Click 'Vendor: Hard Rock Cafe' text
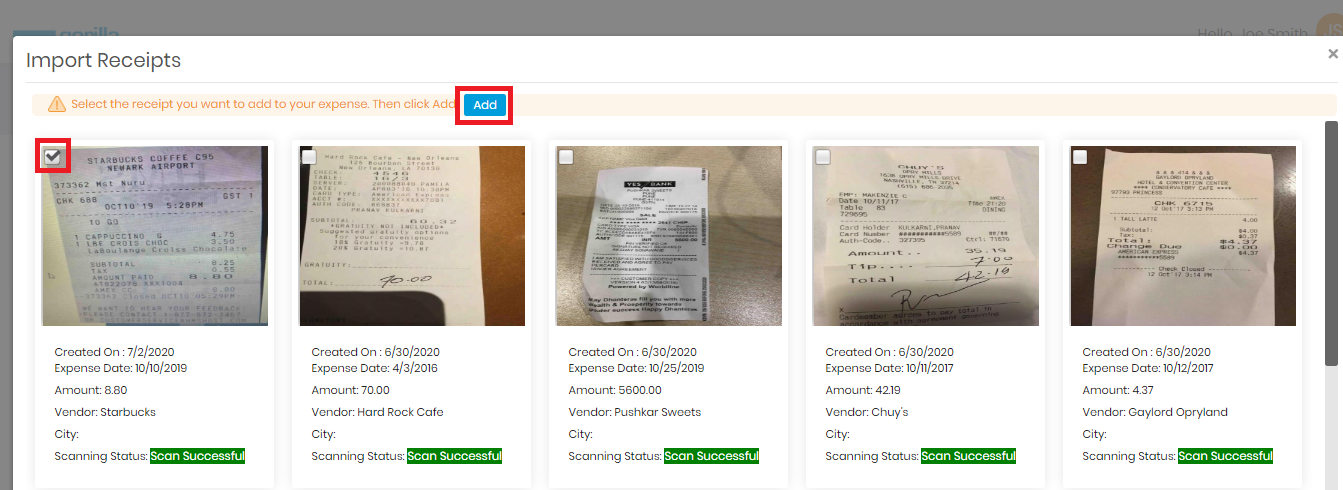 click(377, 412)
